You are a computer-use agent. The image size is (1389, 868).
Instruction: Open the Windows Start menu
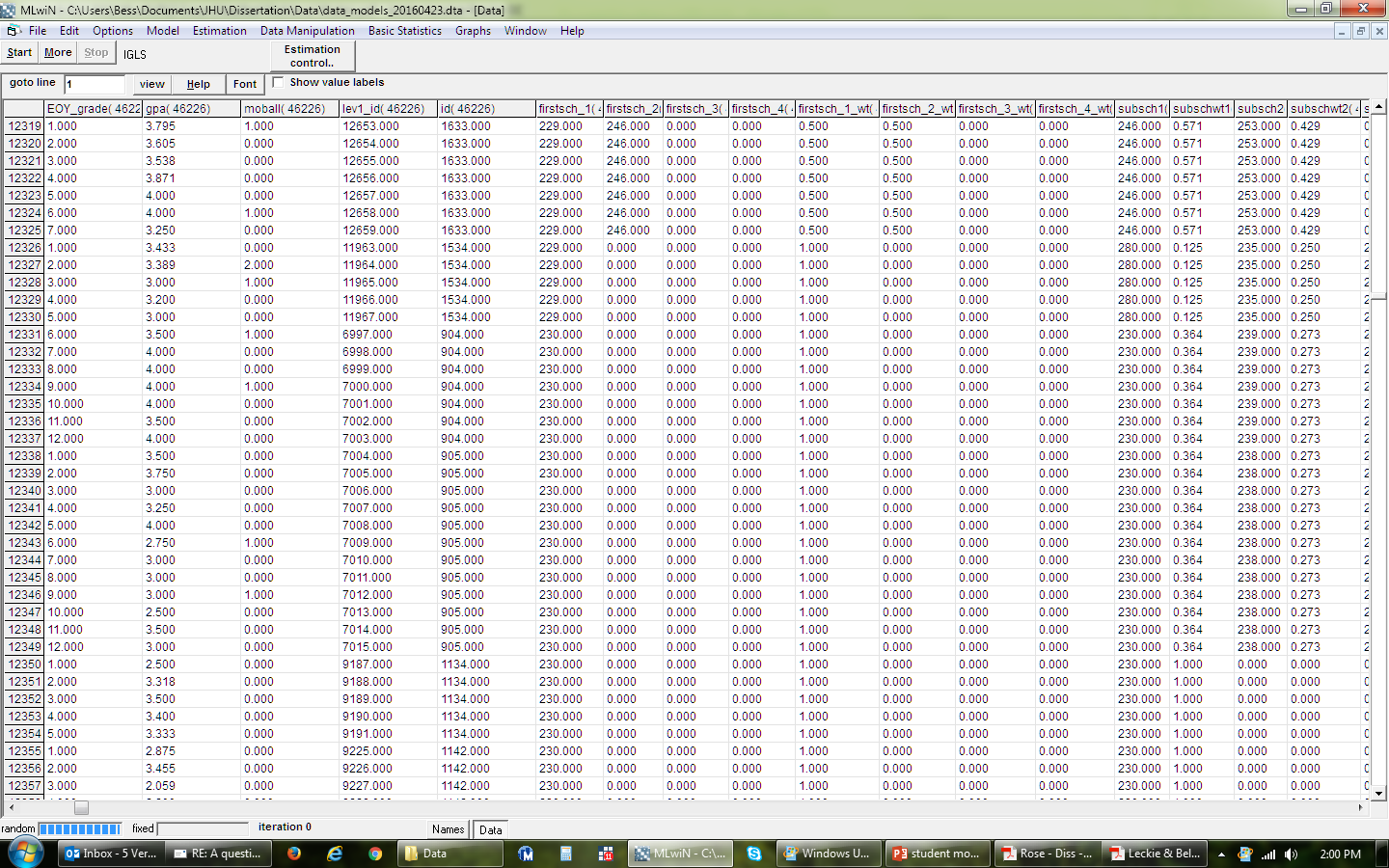(x=25, y=854)
